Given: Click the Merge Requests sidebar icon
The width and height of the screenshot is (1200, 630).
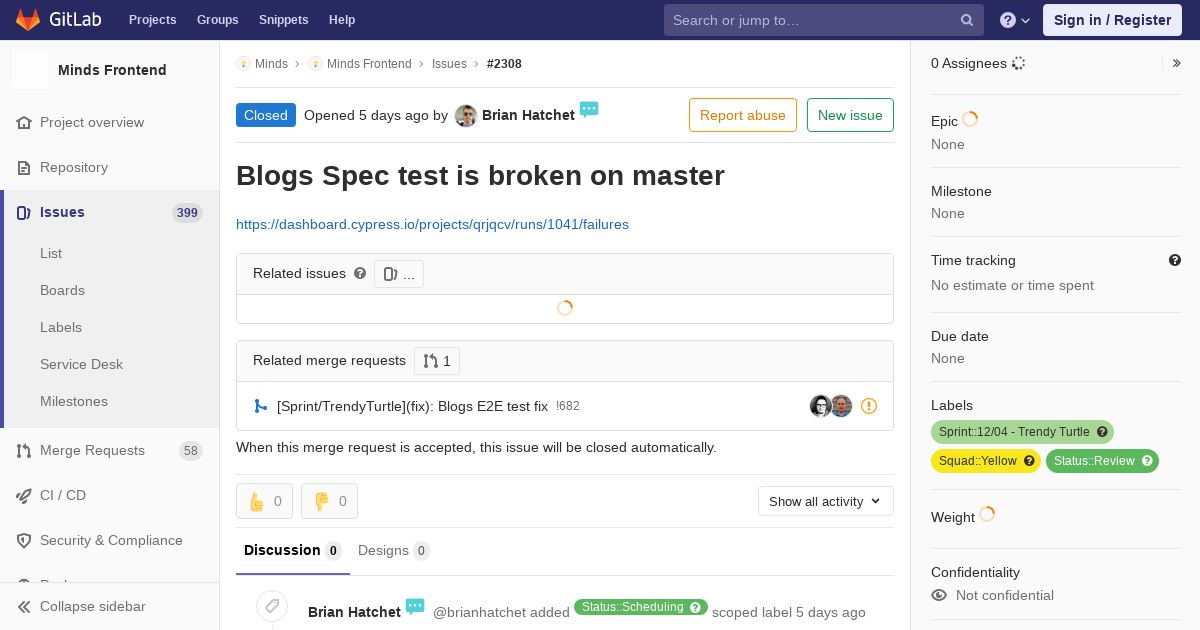Looking at the screenshot, I should [x=24, y=450].
